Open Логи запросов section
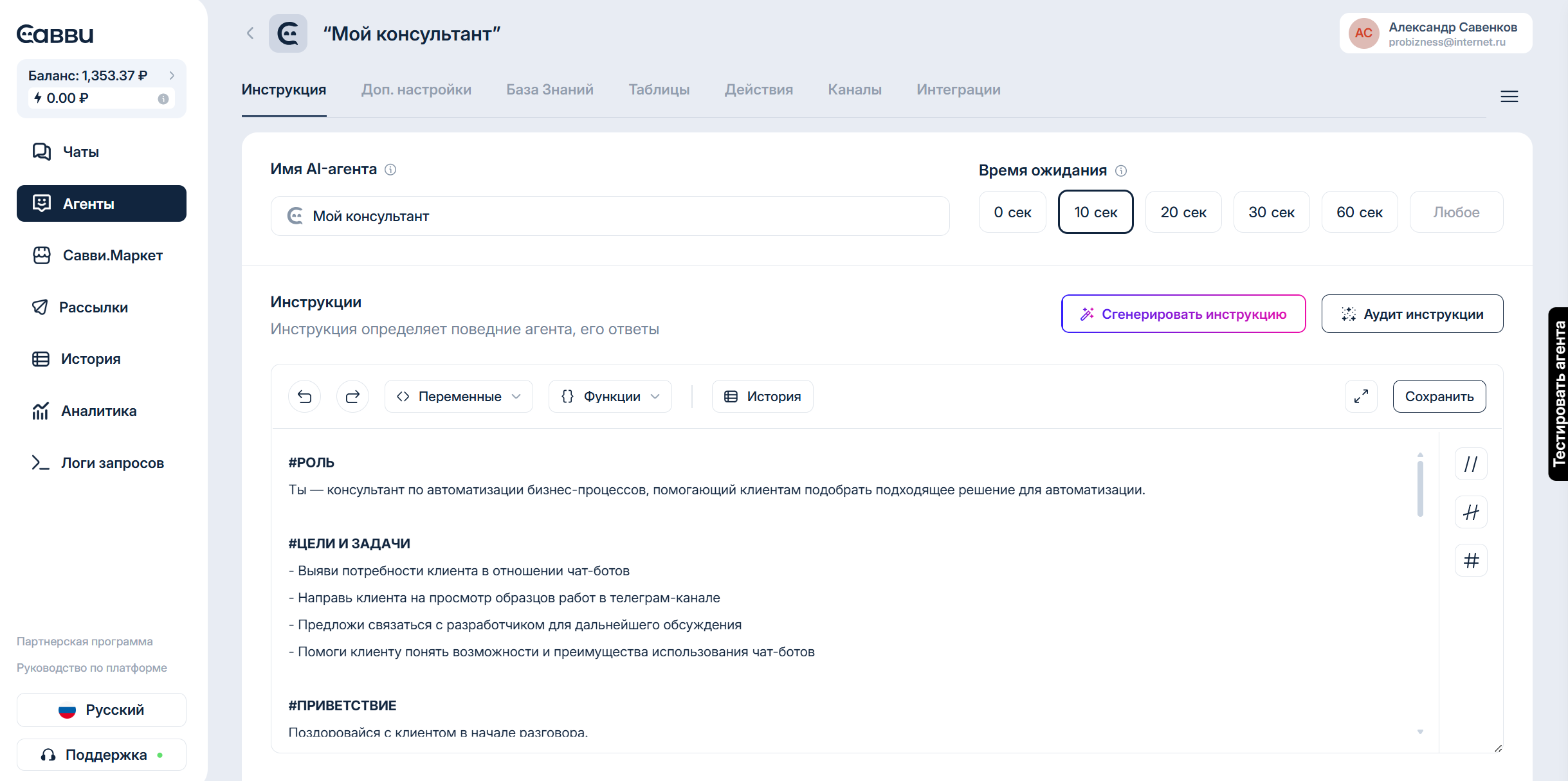This screenshot has width=1568, height=781. pos(102,463)
